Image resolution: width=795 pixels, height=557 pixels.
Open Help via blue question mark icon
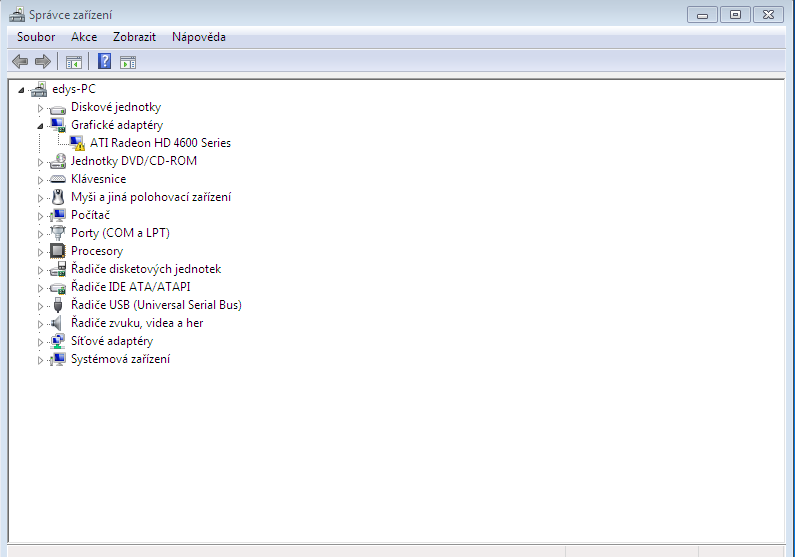(x=104, y=62)
